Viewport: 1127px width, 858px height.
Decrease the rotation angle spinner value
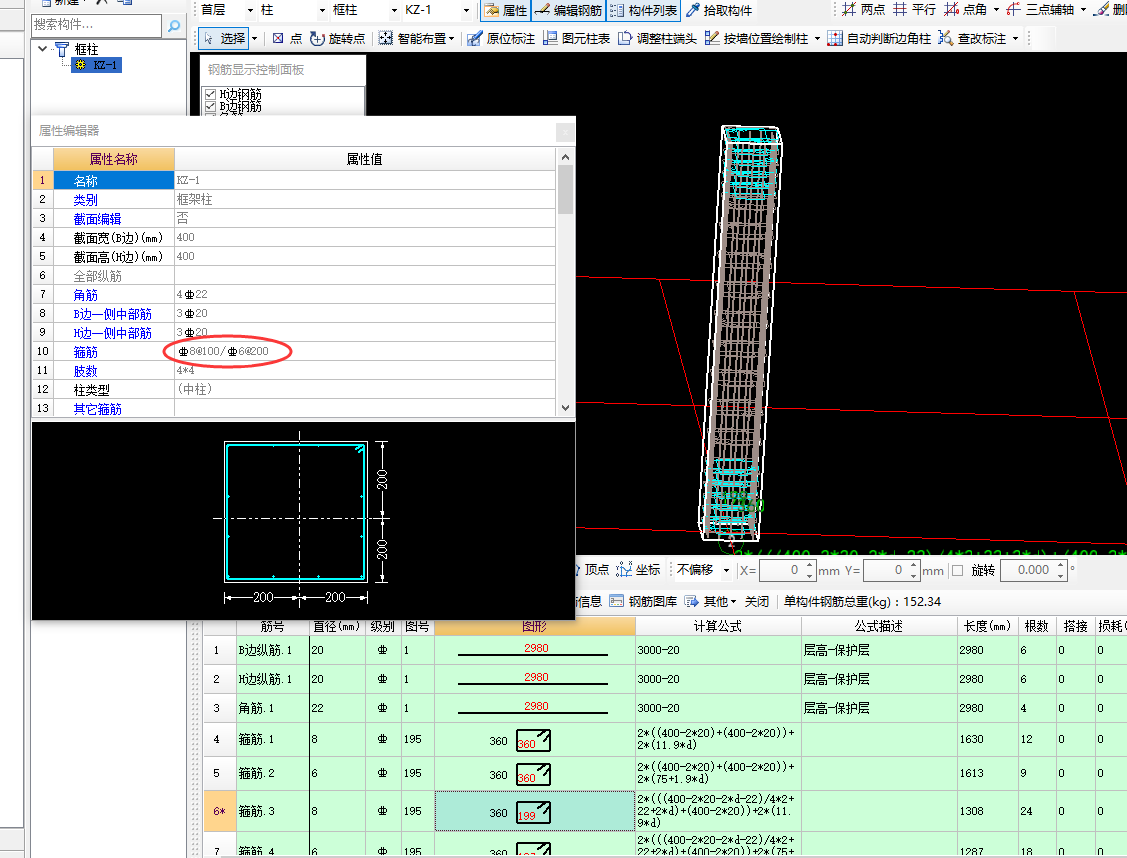1061,576
